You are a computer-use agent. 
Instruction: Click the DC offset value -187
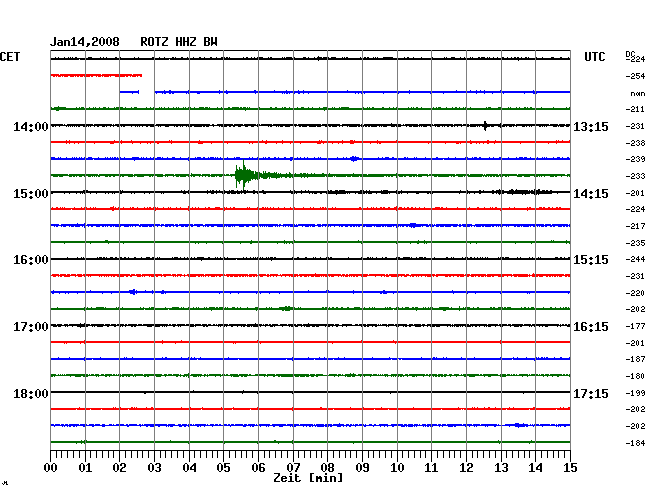click(635, 359)
